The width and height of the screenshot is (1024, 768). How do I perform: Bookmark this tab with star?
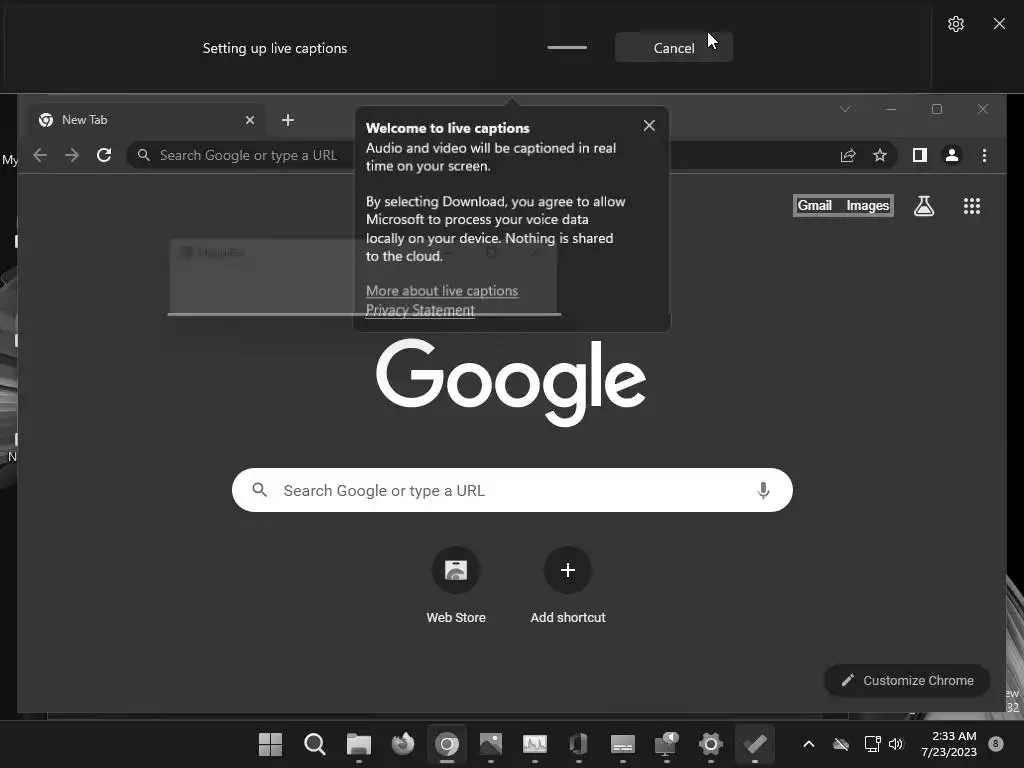tap(880, 155)
